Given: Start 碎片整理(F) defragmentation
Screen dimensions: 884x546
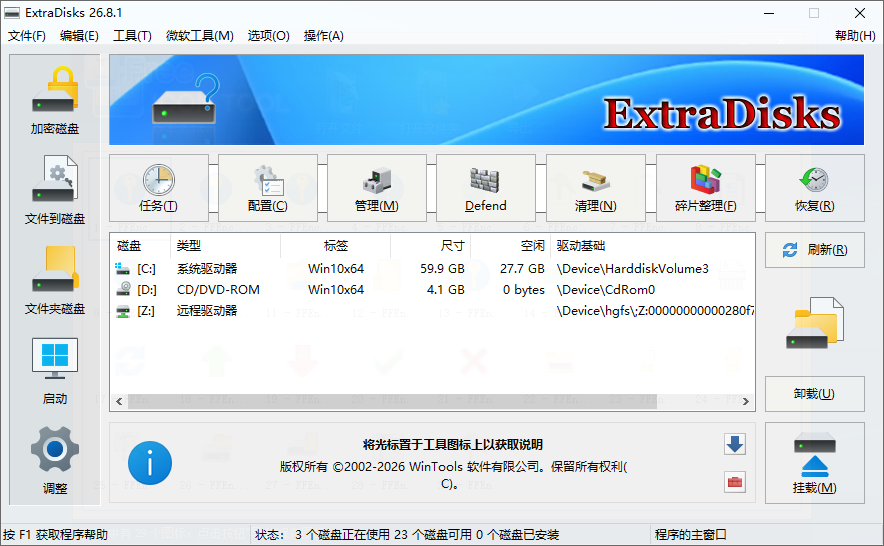Looking at the screenshot, I should coord(705,188).
